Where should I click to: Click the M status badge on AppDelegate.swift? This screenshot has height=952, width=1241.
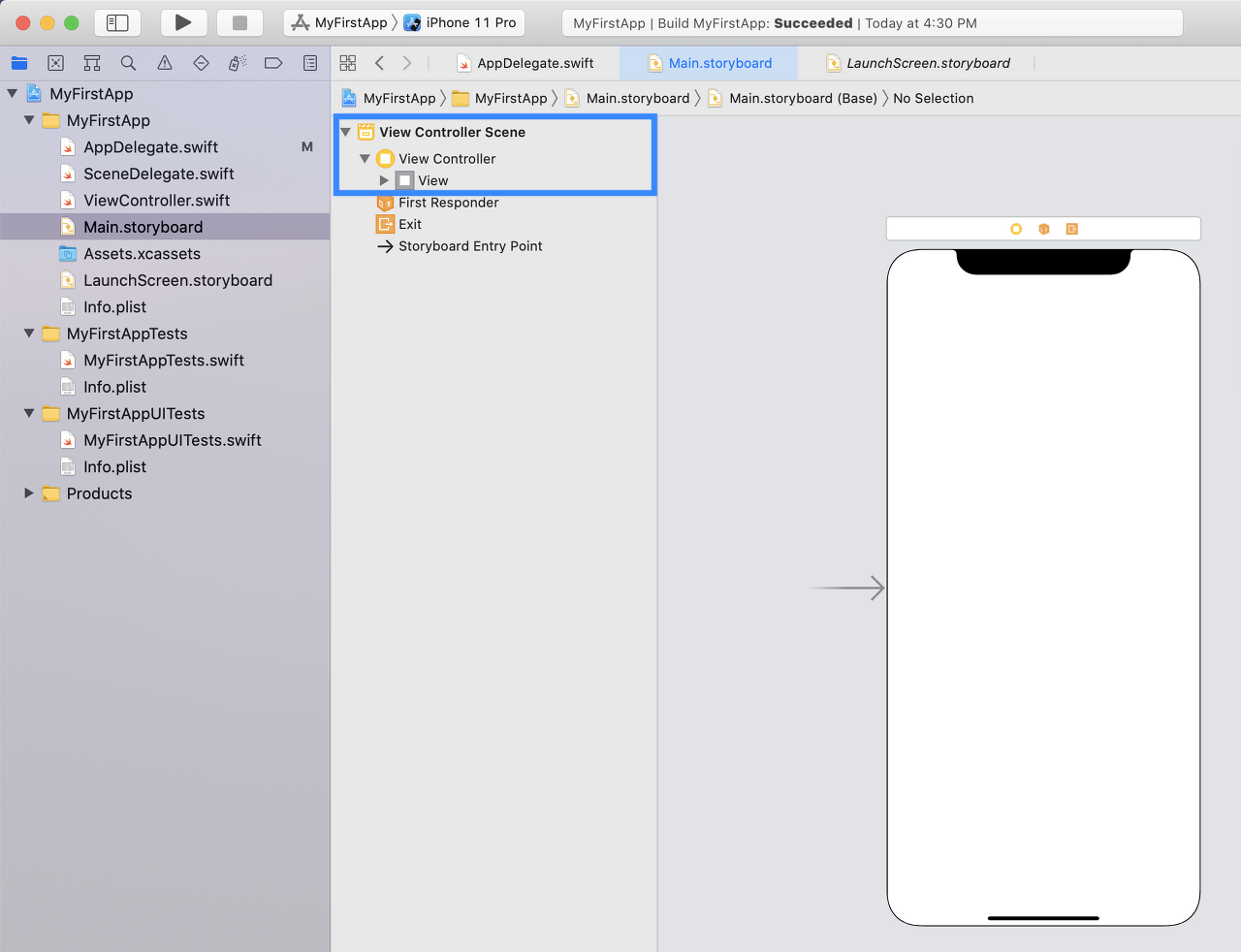307,147
